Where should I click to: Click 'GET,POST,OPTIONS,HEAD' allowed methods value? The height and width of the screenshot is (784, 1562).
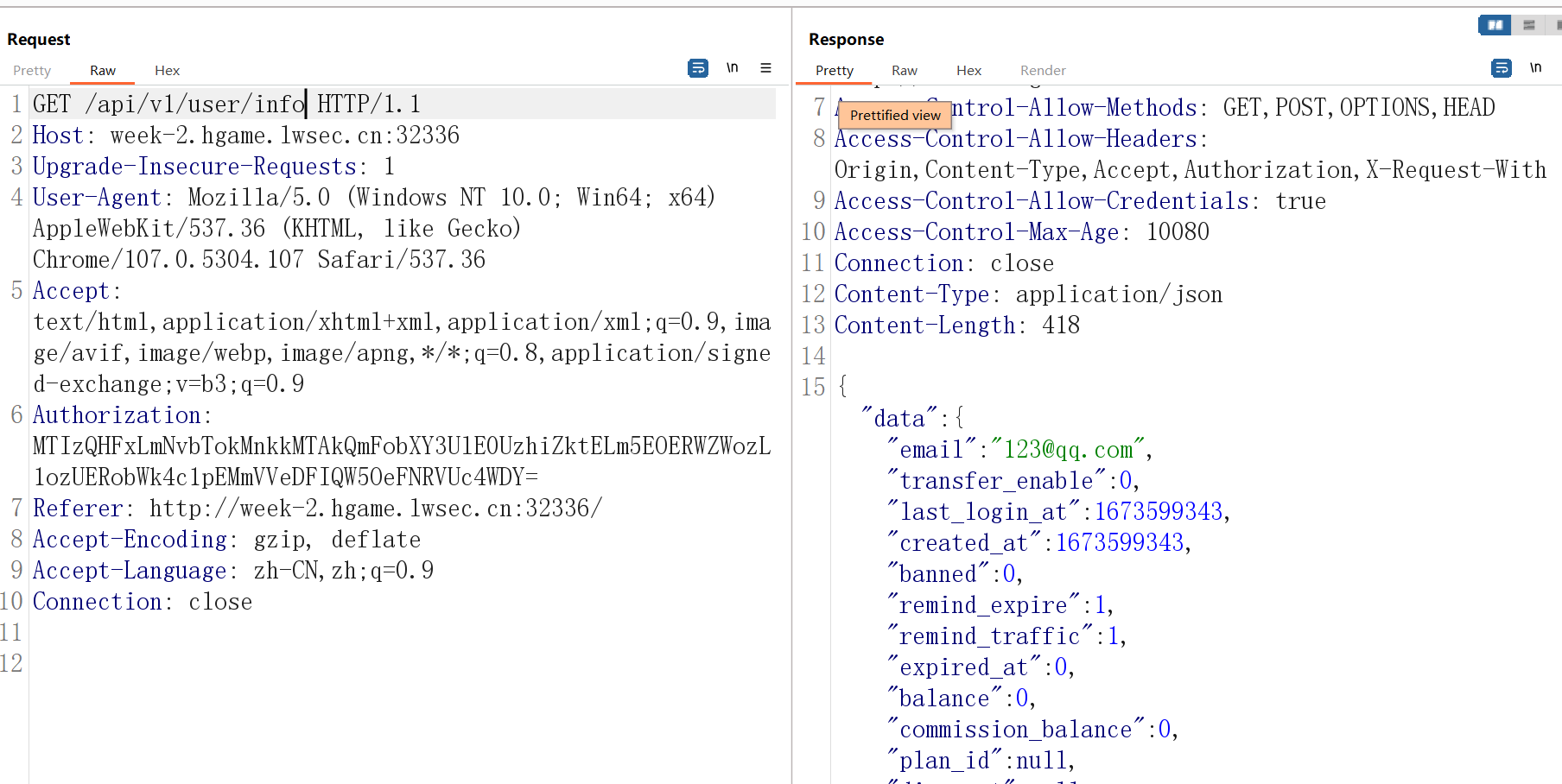click(1359, 108)
